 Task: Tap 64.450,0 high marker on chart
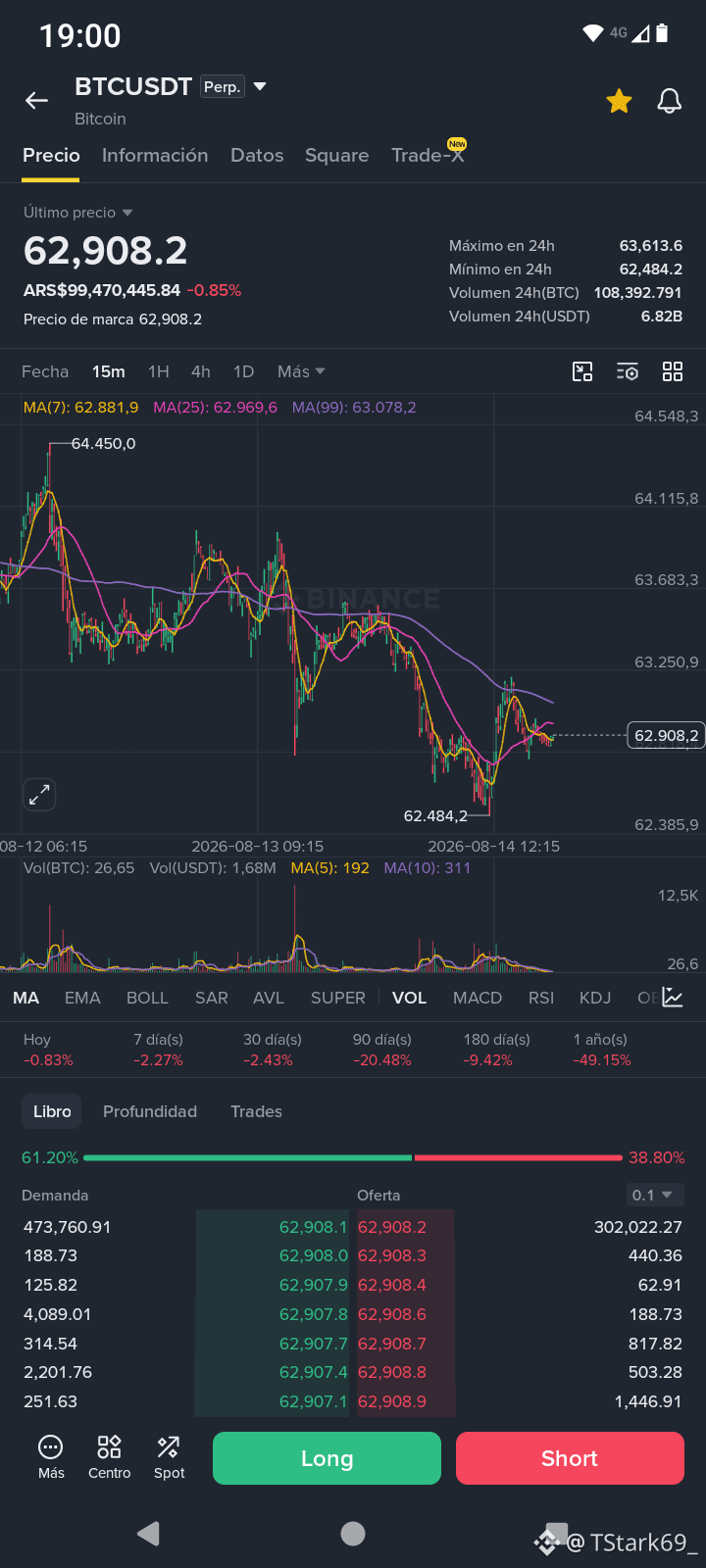103,444
